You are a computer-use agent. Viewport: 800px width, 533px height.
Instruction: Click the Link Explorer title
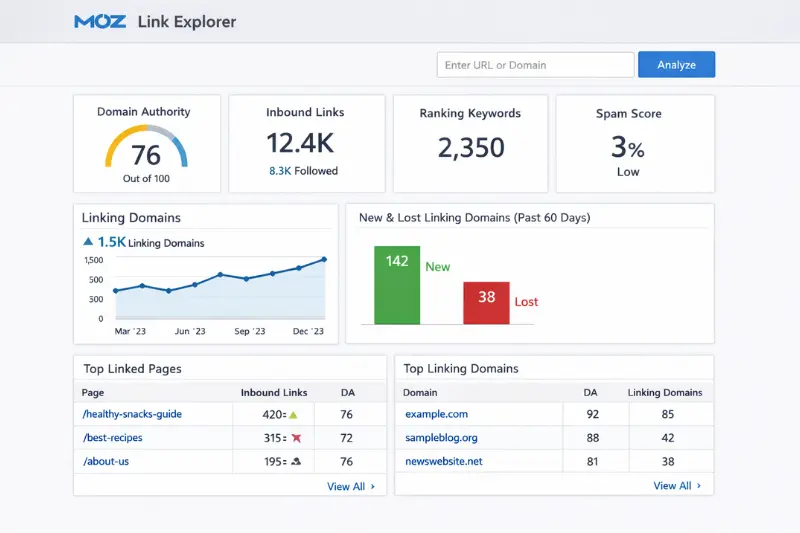[187, 22]
